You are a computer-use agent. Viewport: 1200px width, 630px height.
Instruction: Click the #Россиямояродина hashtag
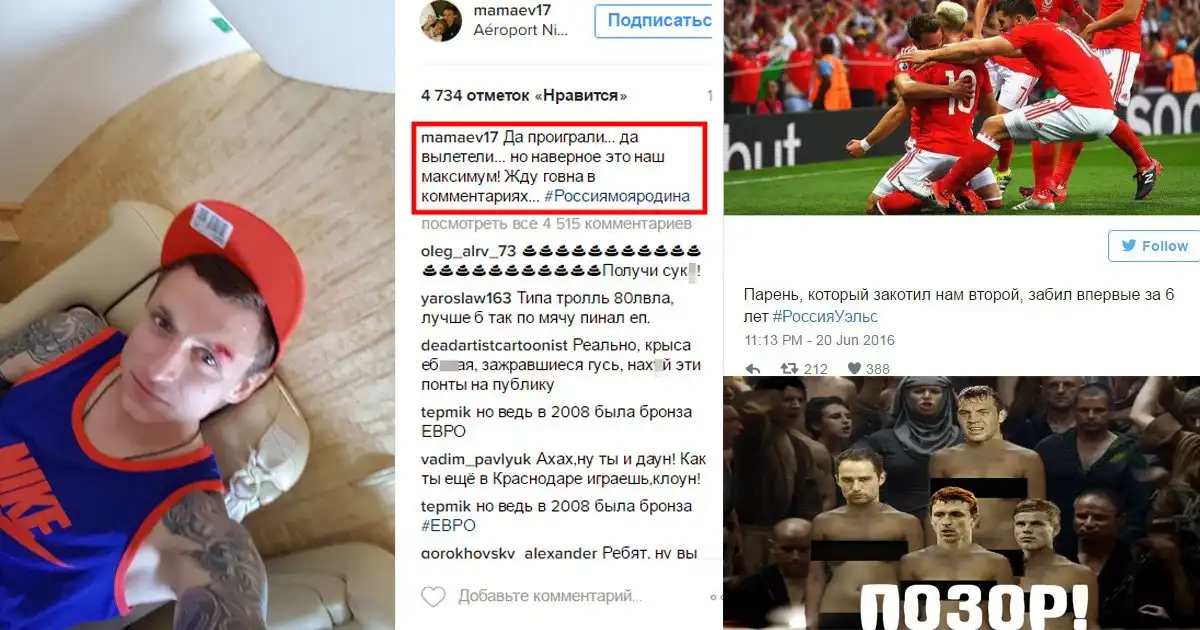tap(624, 196)
